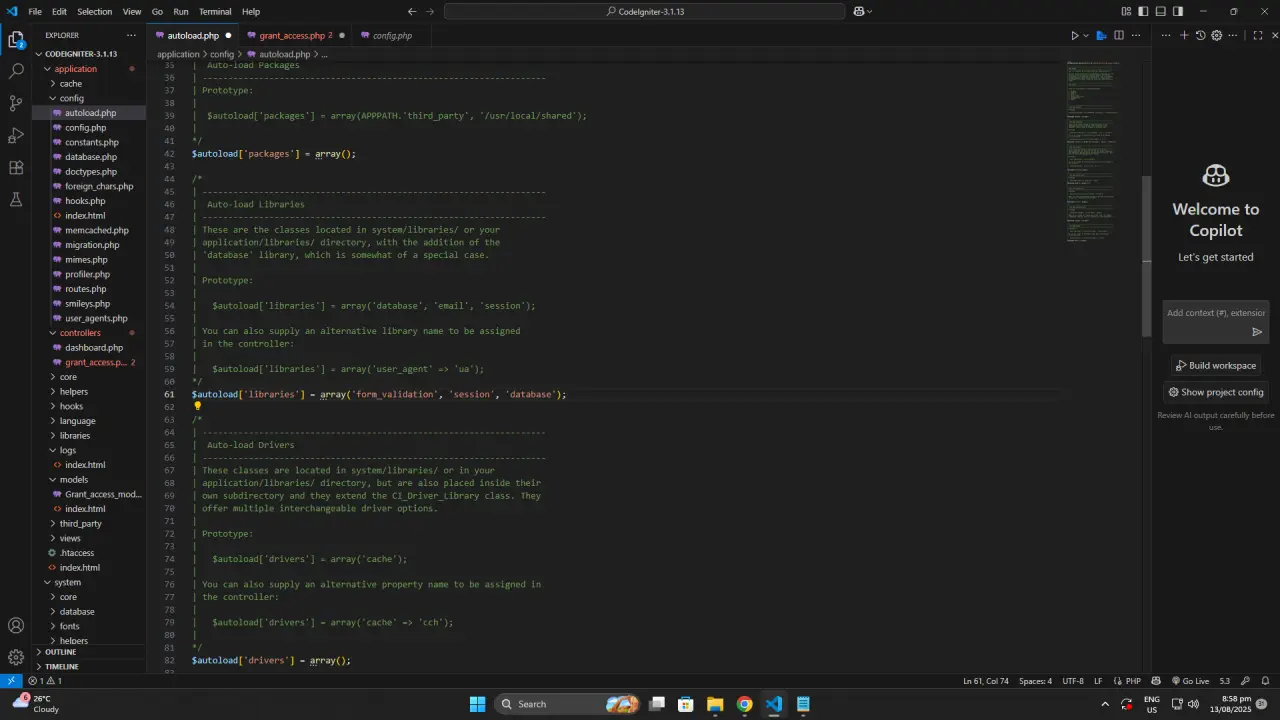The height and width of the screenshot is (720, 1280).
Task: Start a New Chat with plus icon
Action: [x=1184, y=35]
